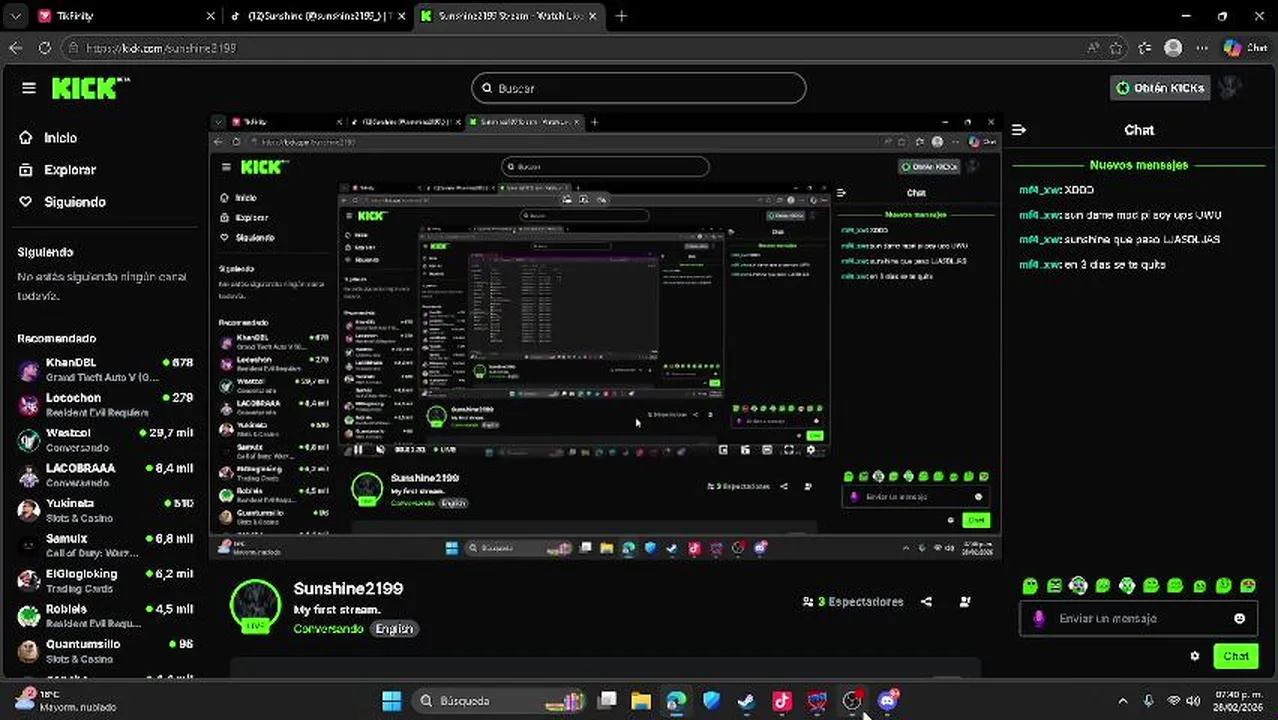This screenshot has height=720, width=1278.
Task: Click the Buscar search field
Action: tap(638, 88)
